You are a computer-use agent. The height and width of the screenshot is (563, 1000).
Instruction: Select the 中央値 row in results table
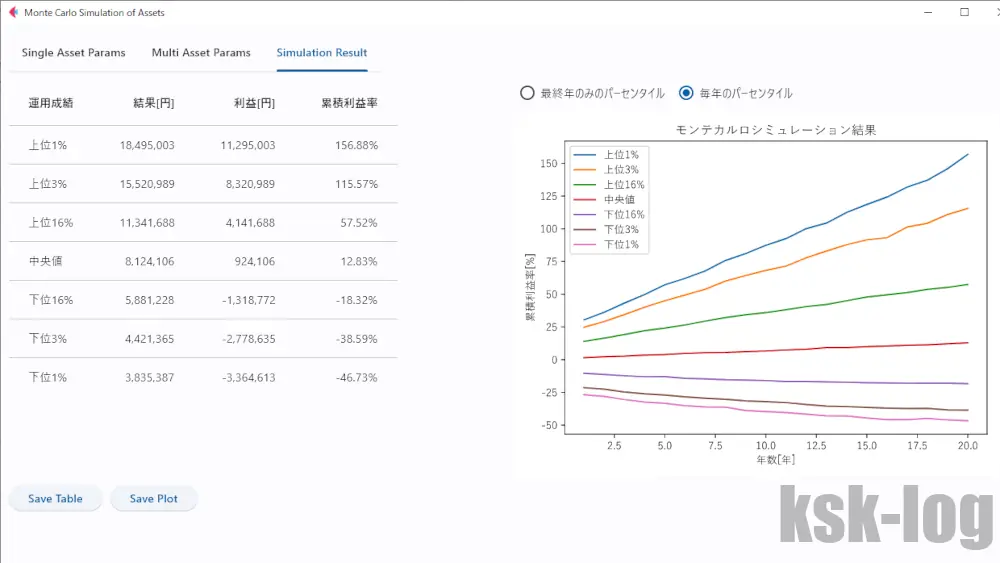pos(203,261)
